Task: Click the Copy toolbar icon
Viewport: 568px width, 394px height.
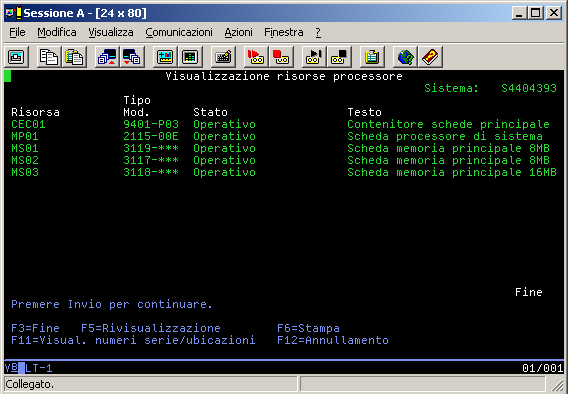Action: pyautogui.click(x=49, y=57)
